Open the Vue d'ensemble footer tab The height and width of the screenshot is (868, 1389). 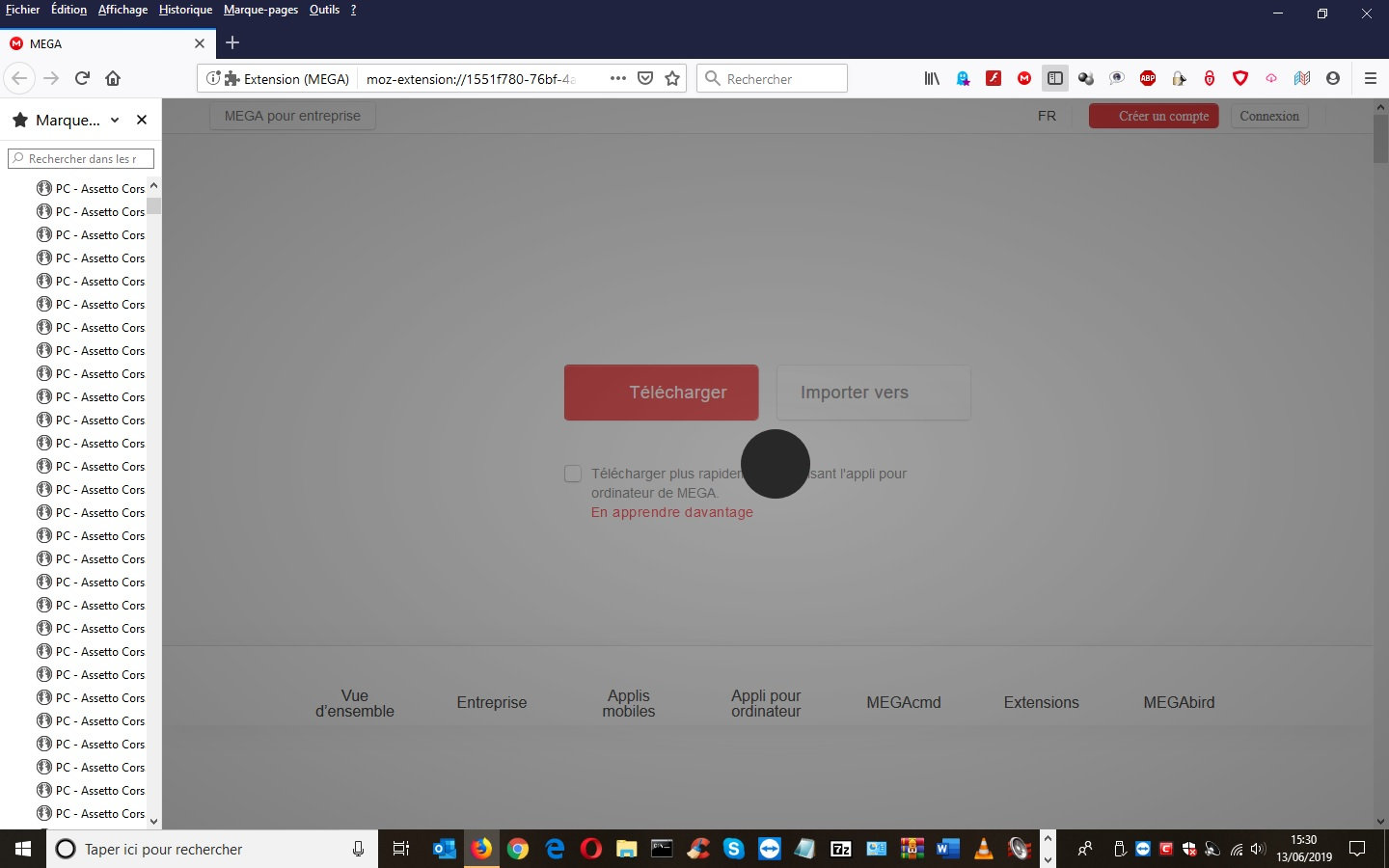click(x=355, y=703)
